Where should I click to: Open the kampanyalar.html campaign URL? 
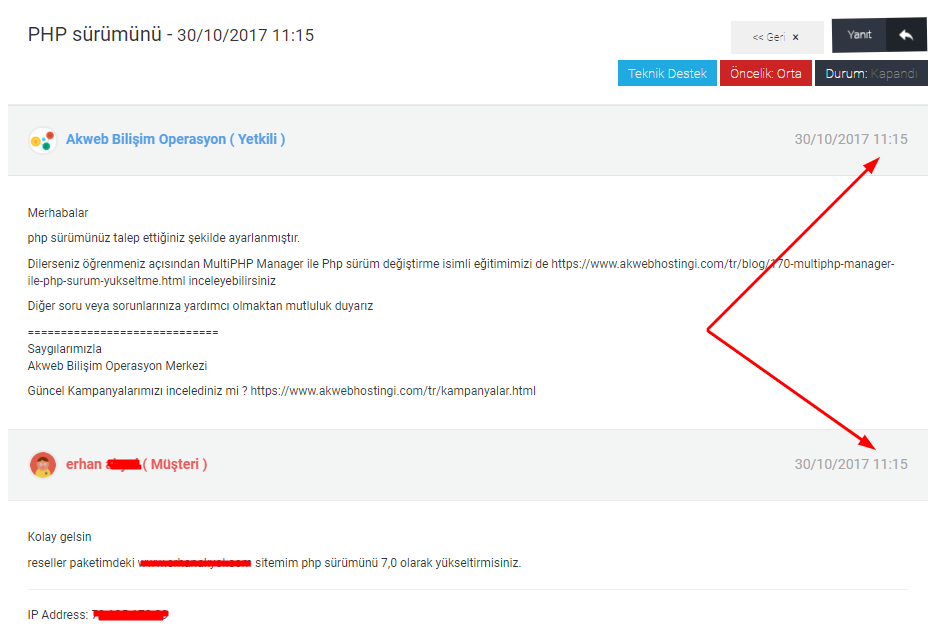(x=393, y=391)
